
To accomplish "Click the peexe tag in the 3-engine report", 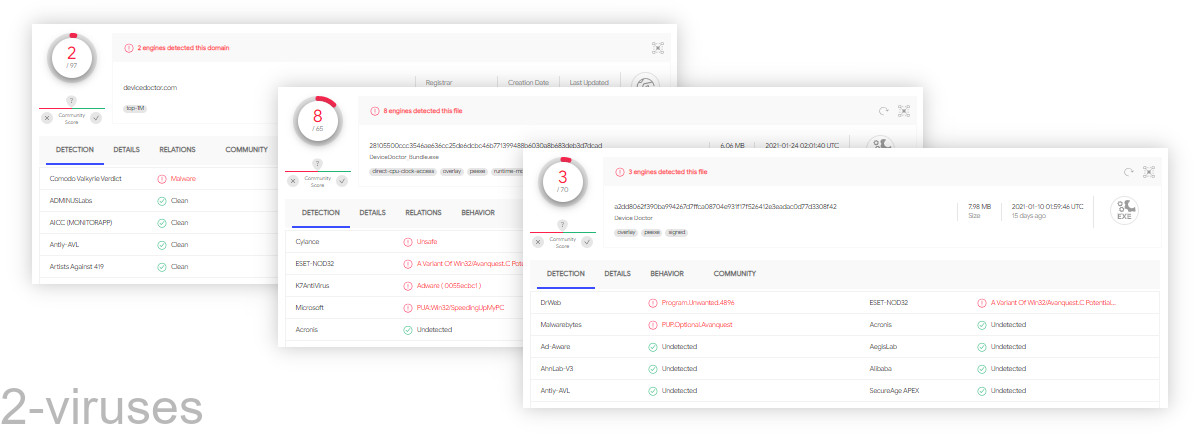I will point(652,232).
